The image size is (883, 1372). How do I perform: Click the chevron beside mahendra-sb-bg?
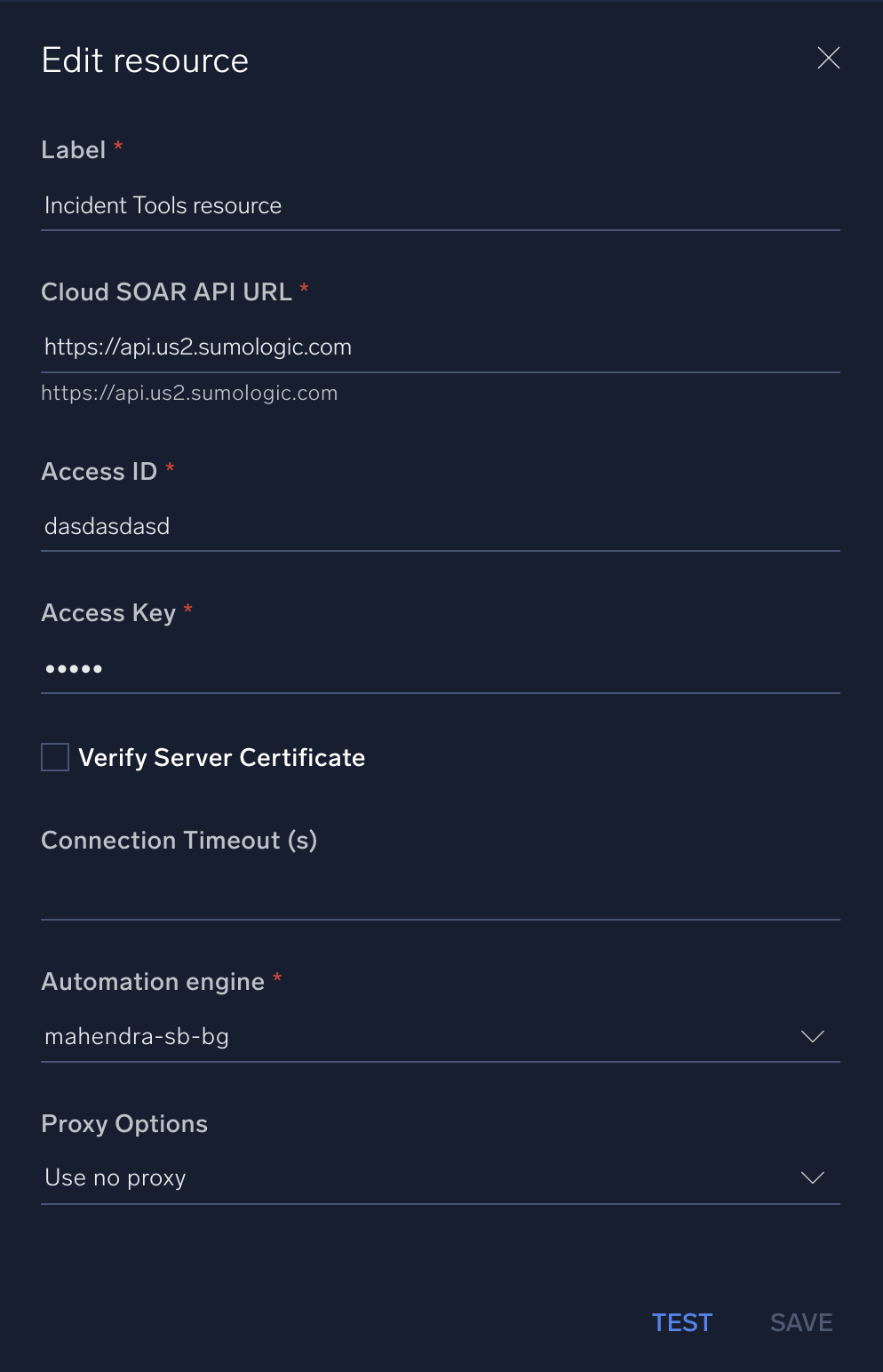pos(811,1036)
